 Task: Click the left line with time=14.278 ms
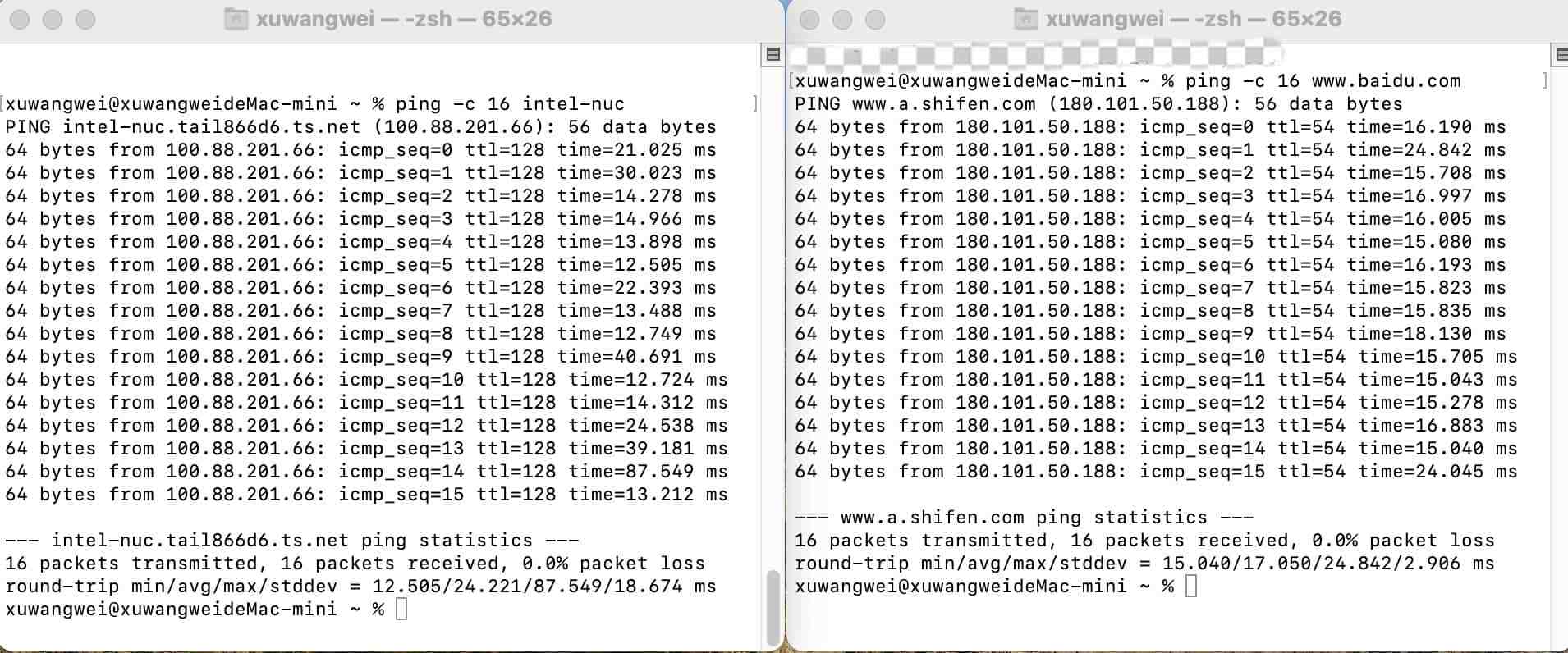click(x=361, y=196)
